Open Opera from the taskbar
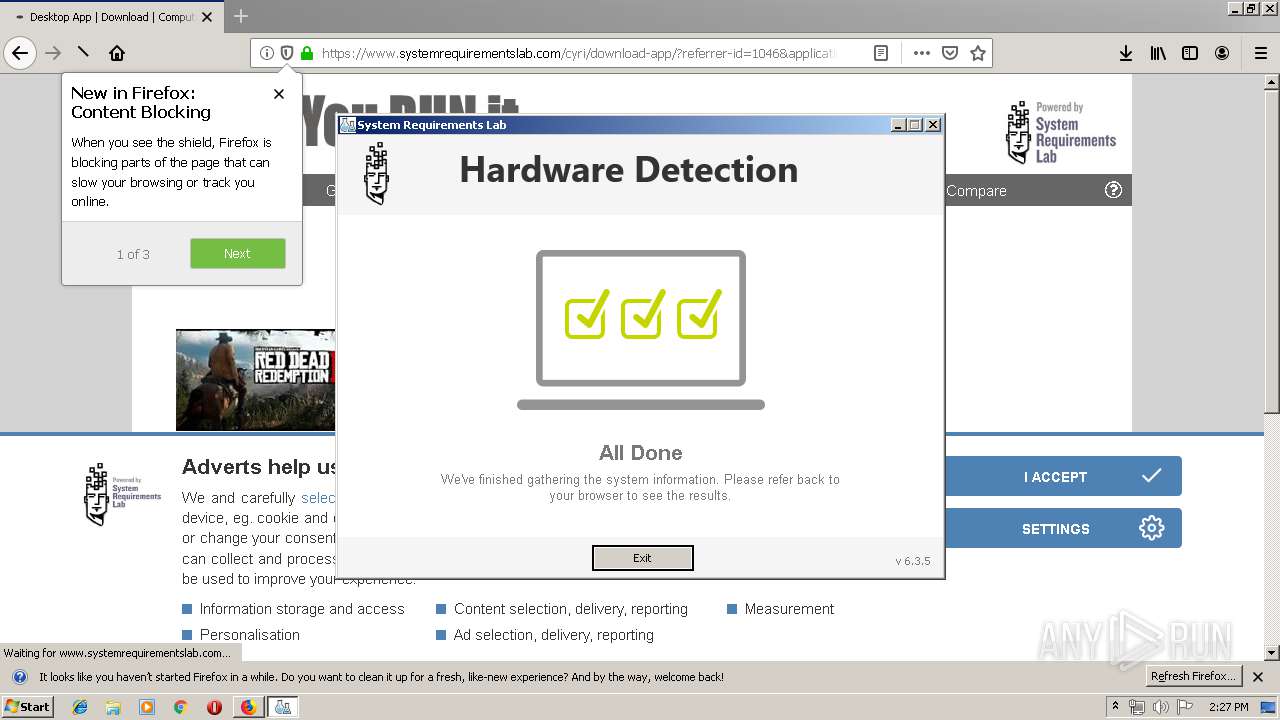This screenshot has height=720, width=1280. (214, 707)
